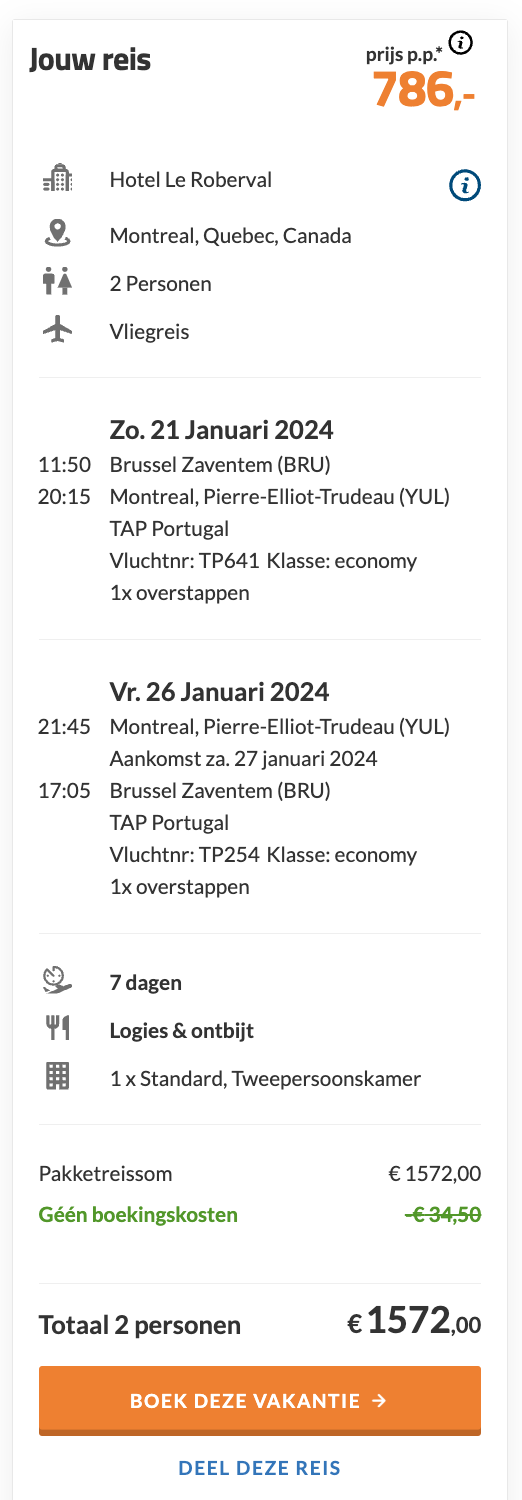Click the 786,- price per person

424,89
